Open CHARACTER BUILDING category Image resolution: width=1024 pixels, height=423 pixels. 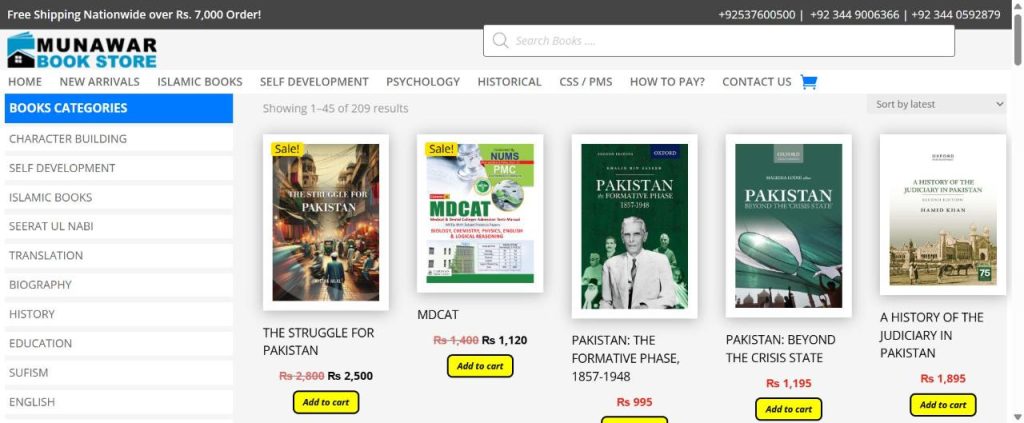point(119,138)
